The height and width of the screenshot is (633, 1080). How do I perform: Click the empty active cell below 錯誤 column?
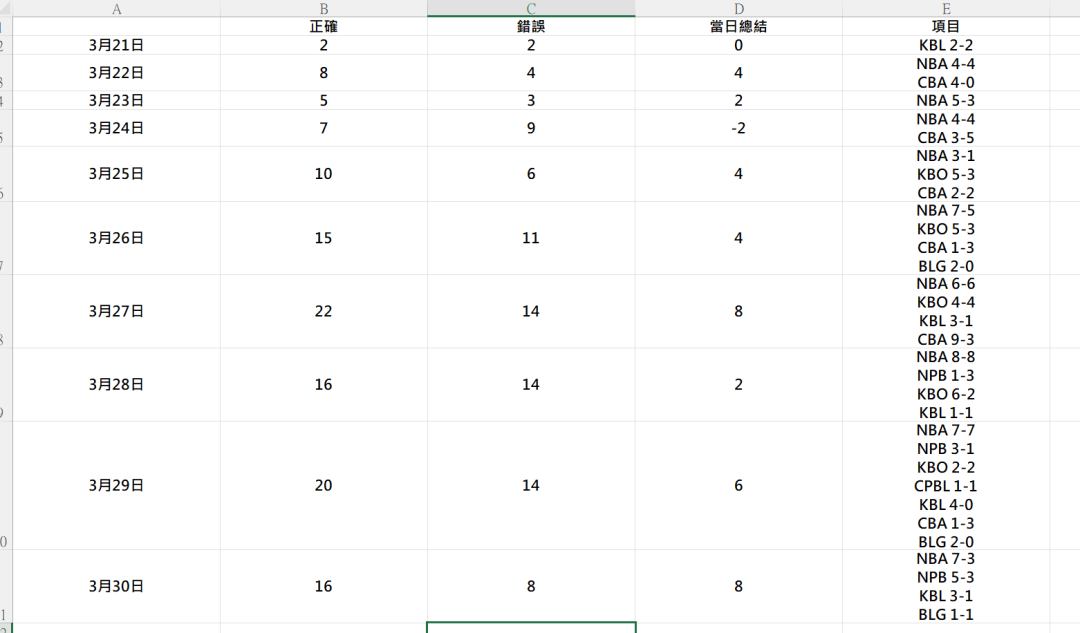[x=531, y=628]
